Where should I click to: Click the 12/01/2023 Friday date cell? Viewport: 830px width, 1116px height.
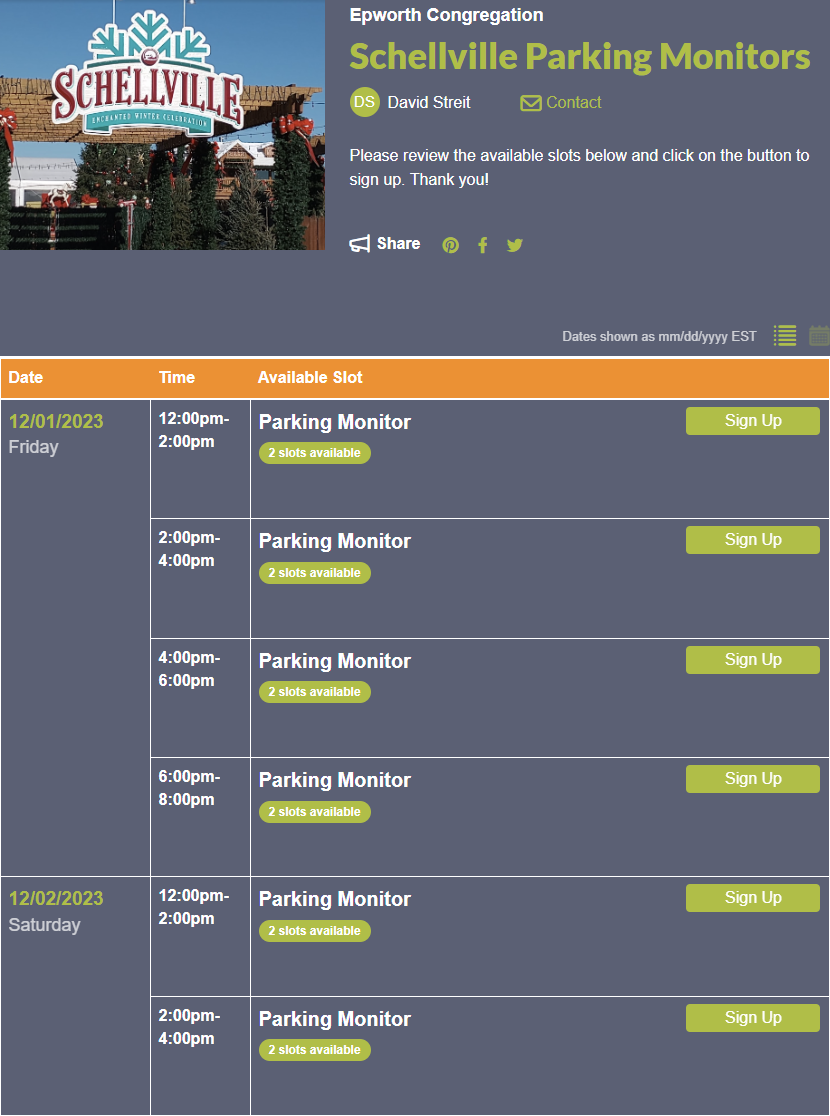(x=56, y=434)
